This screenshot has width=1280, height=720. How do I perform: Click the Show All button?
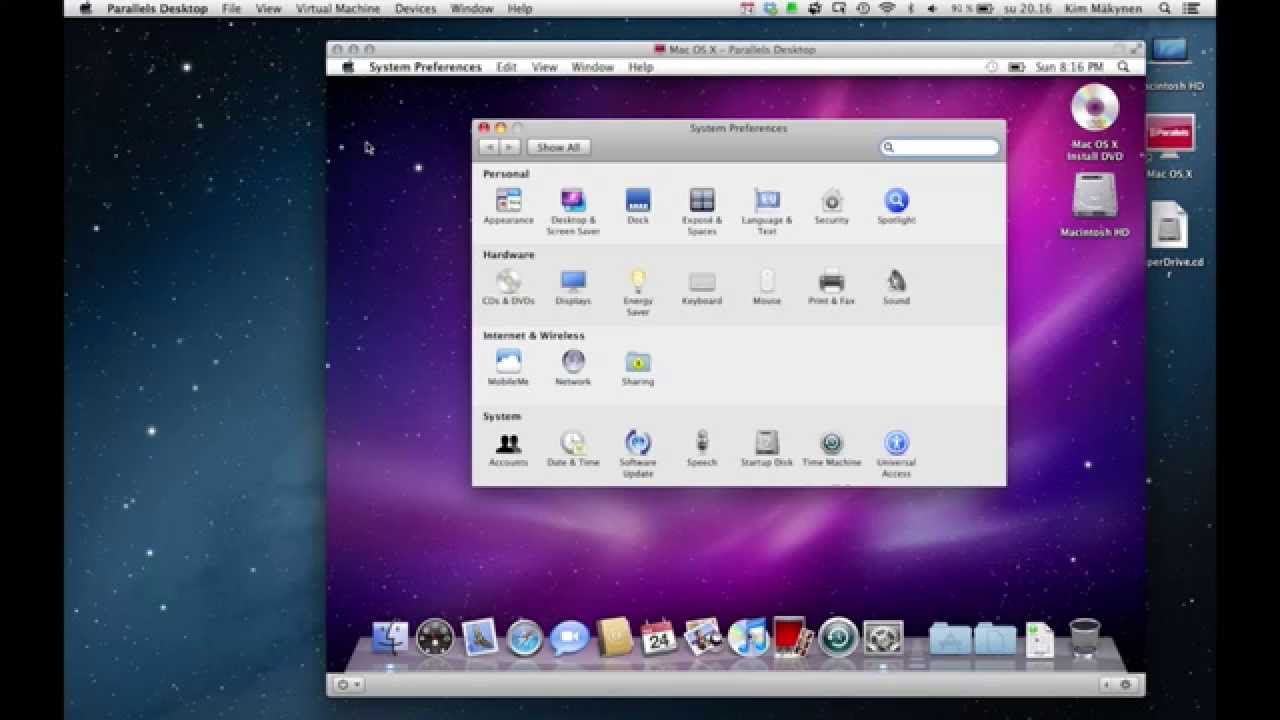point(558,147)
